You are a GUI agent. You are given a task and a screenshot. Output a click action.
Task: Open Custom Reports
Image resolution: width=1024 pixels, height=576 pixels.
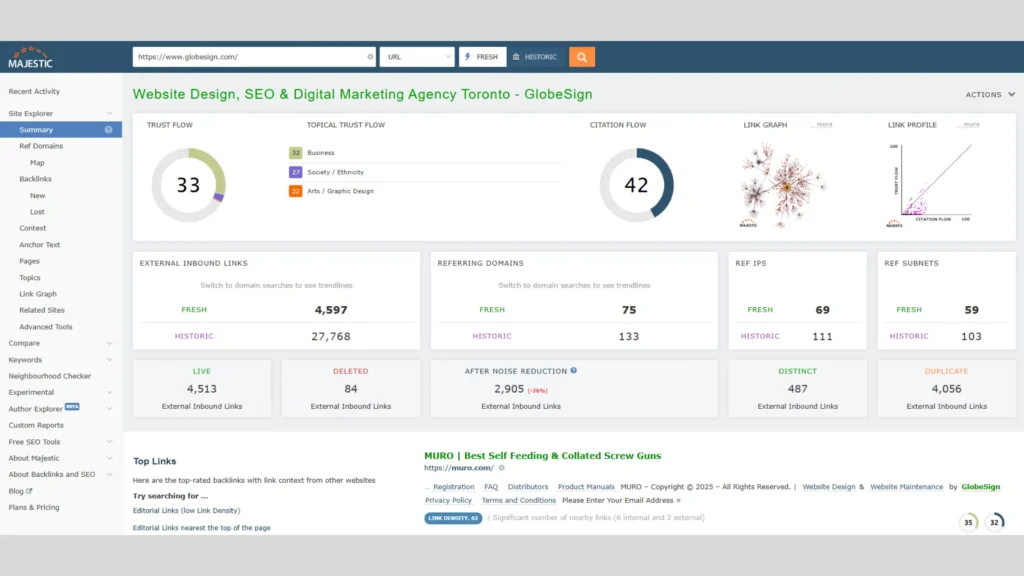pos(36,425)
